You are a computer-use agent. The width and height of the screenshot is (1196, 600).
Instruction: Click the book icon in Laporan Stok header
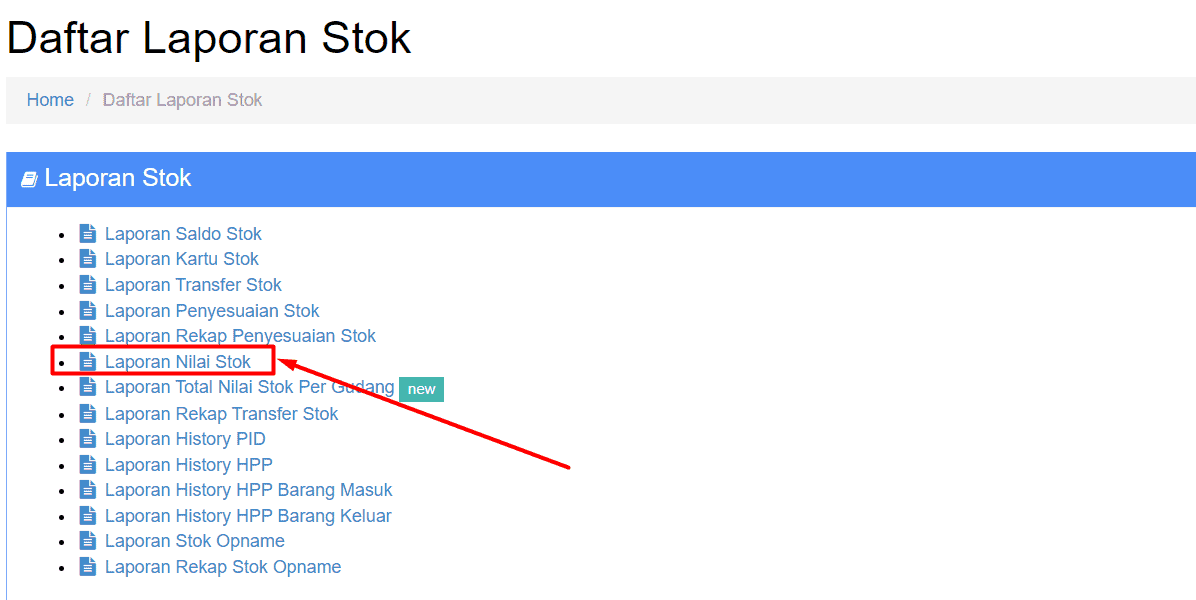tap(29, 179)
